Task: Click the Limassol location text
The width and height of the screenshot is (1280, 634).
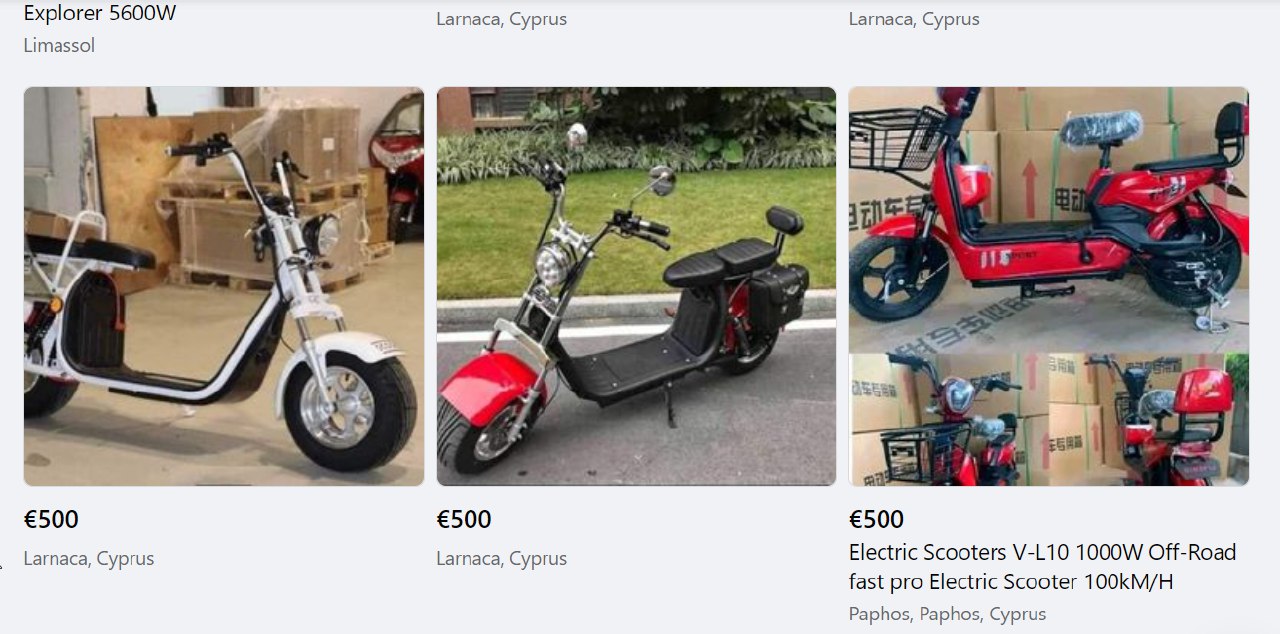Action: [x=59, y=45]
